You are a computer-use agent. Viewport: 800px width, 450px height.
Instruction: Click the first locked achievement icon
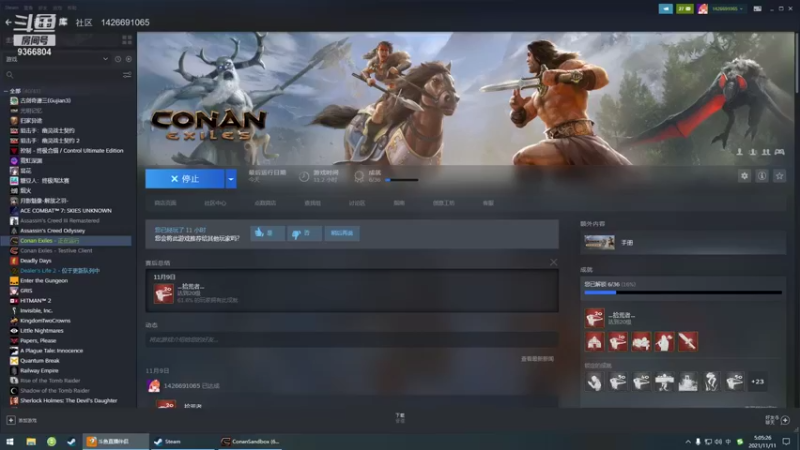pyautogui.click(x=594, y=382)
